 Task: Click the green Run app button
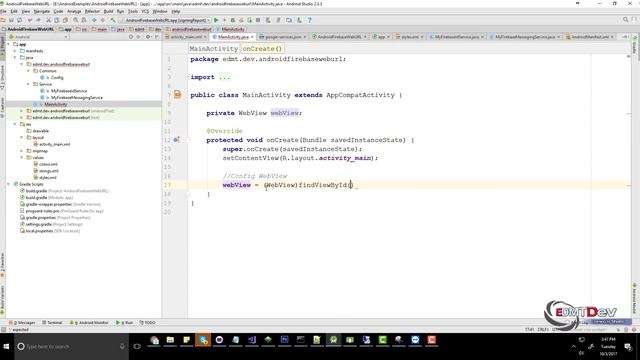click(x=216, y=20)
